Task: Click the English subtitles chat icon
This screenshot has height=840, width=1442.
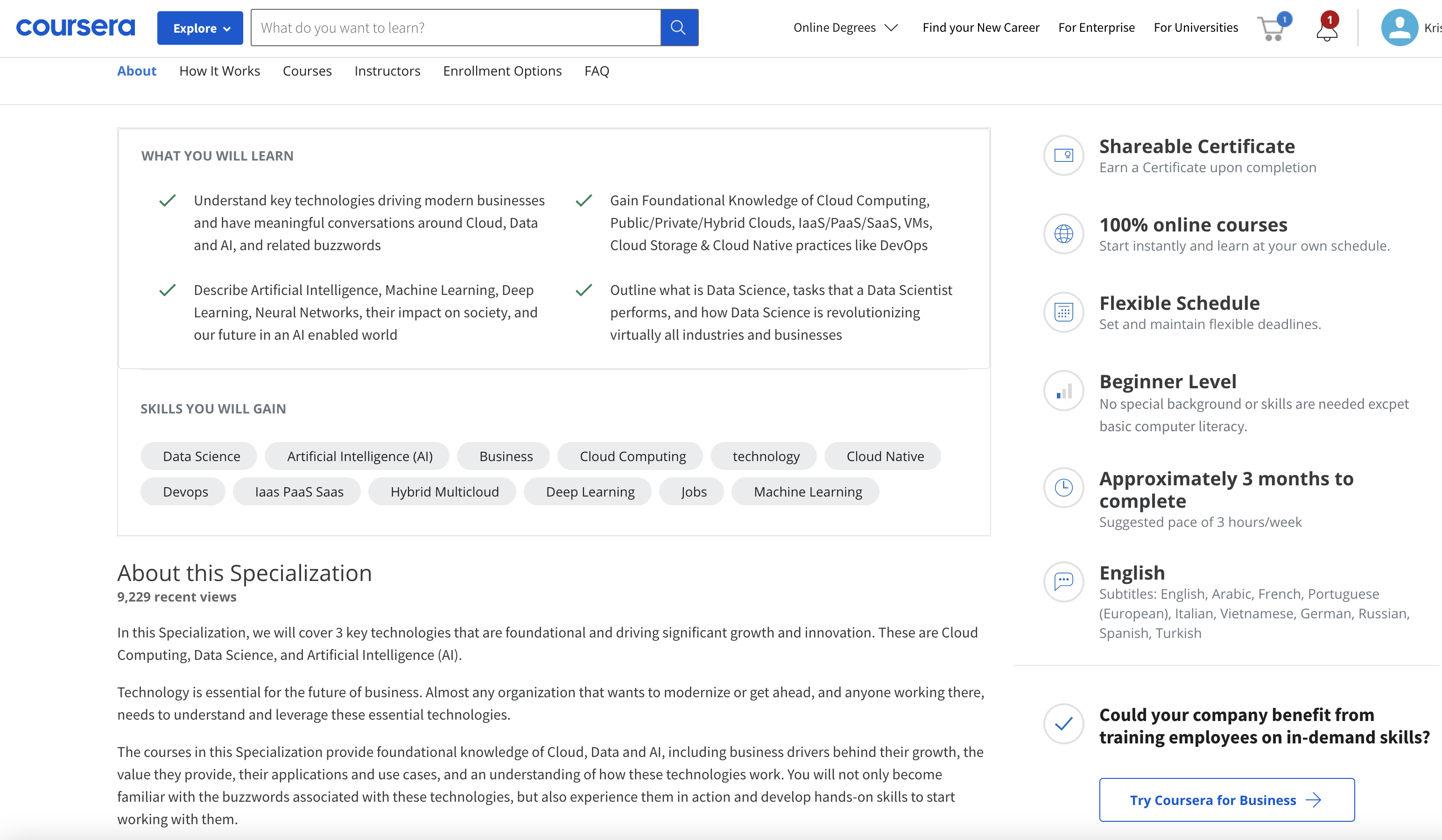Action: click(x=1063, y=581)
